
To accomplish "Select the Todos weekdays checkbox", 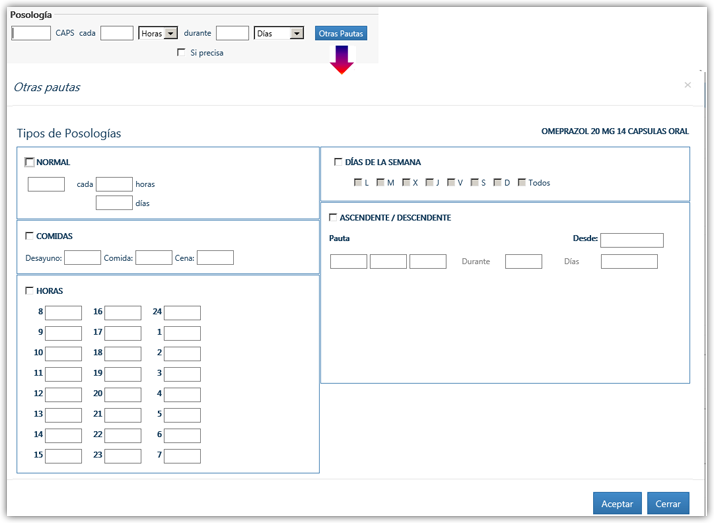I will [522, 183].
